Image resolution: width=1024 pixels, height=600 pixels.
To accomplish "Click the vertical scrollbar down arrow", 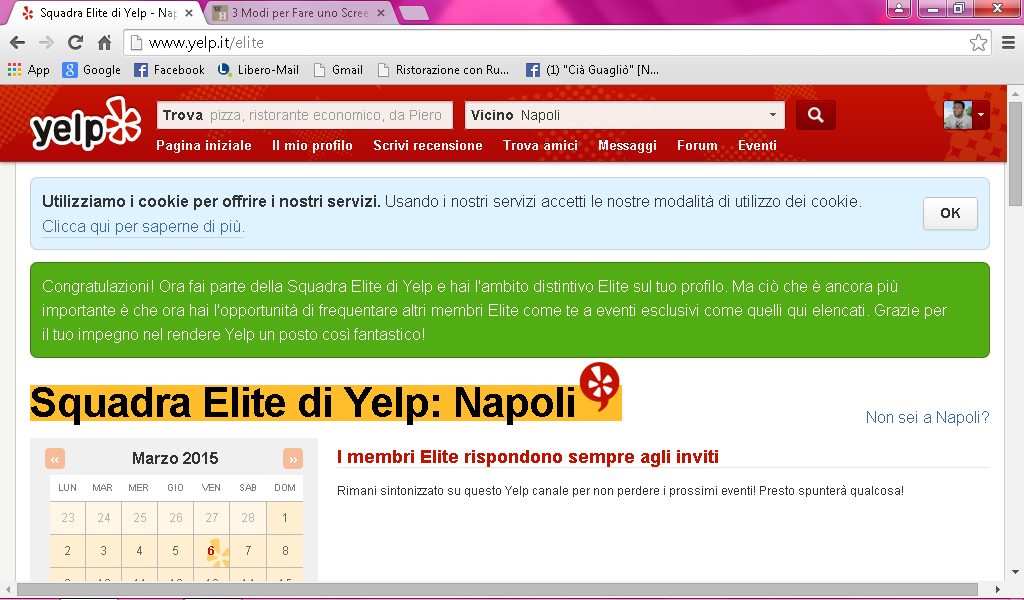I will click(1015, 572).
